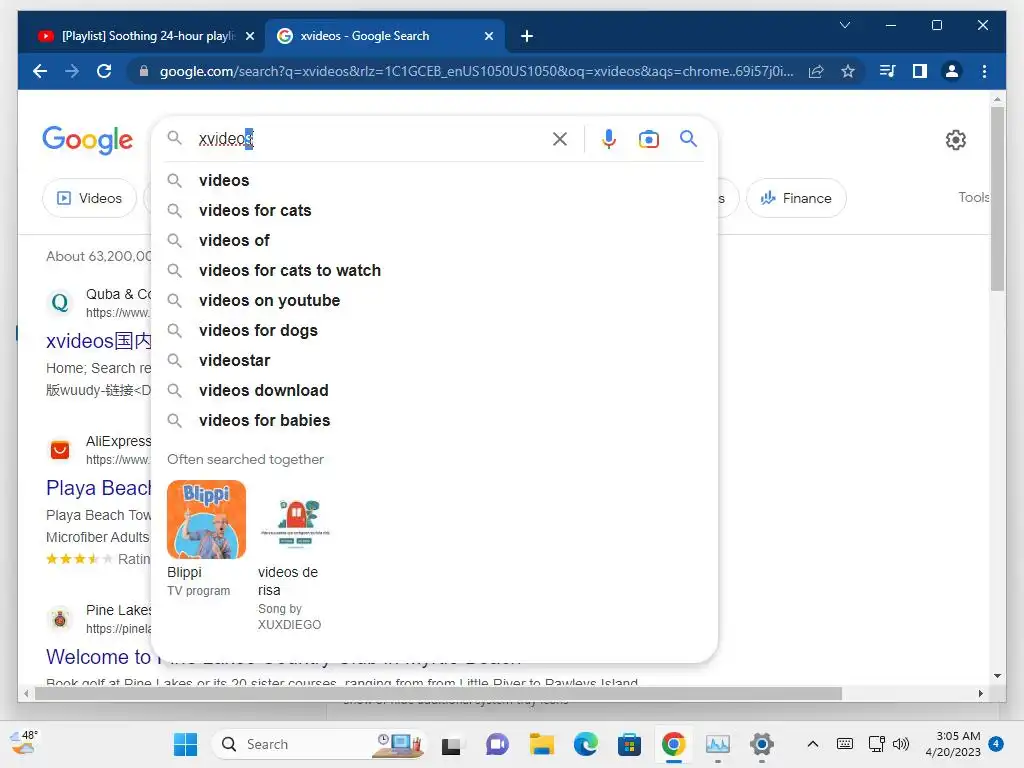The image size is (1024, 768).
Task: Open Chrome three-dot menu
Action: pos(984,71)
